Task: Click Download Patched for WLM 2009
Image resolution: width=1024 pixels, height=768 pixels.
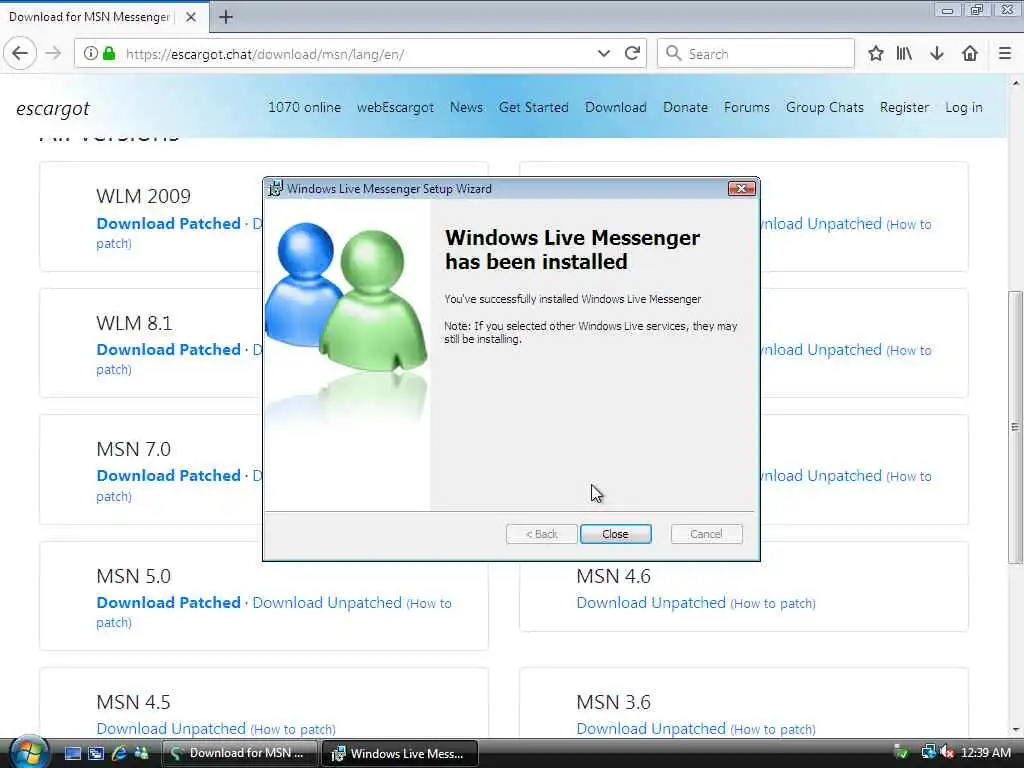Action: (168, 223)
